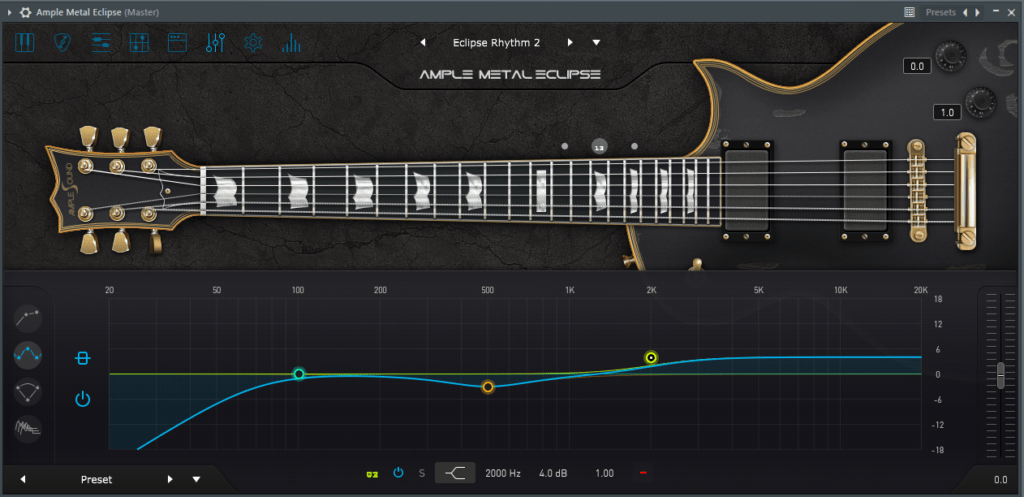Image resolution: width=1024 pixels, height=497 pixels.
Task: Go to previous EQ preset arrow
Action: 23,479
